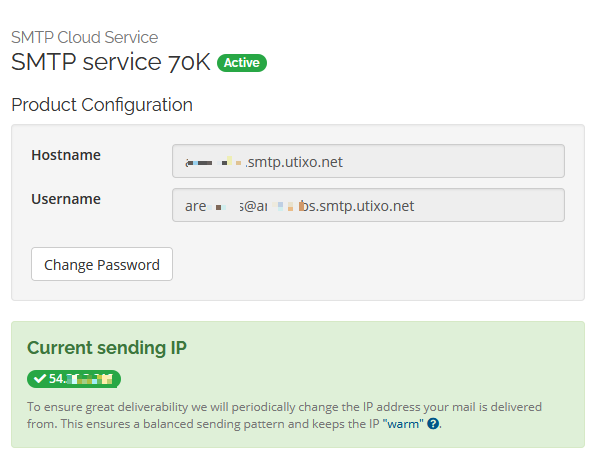The width and height of the screenshot is (603, 470).
Task: Click the green Active status badge
Action: pos(242,63)
